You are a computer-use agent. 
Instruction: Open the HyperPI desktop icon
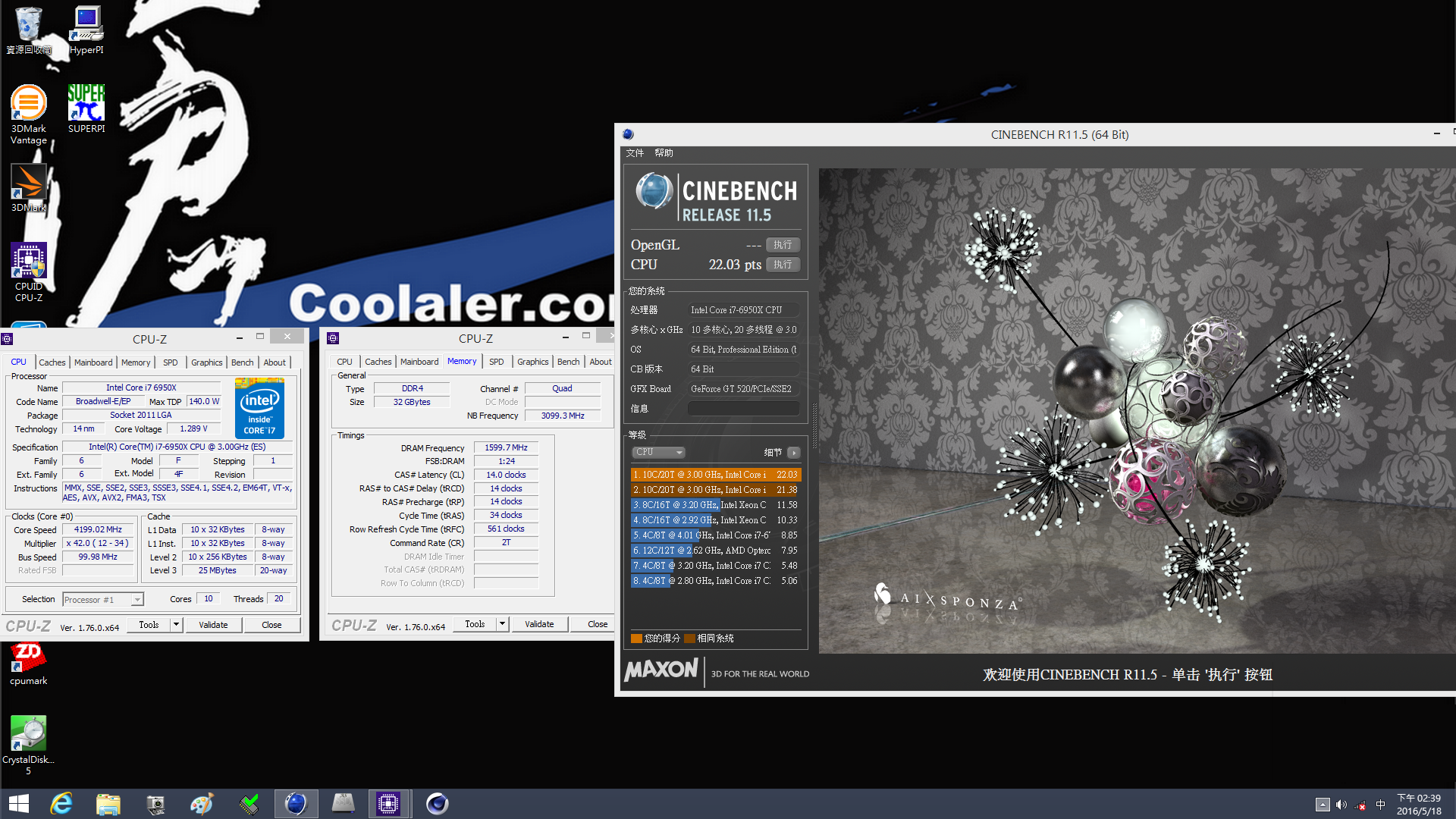point(86,30)
